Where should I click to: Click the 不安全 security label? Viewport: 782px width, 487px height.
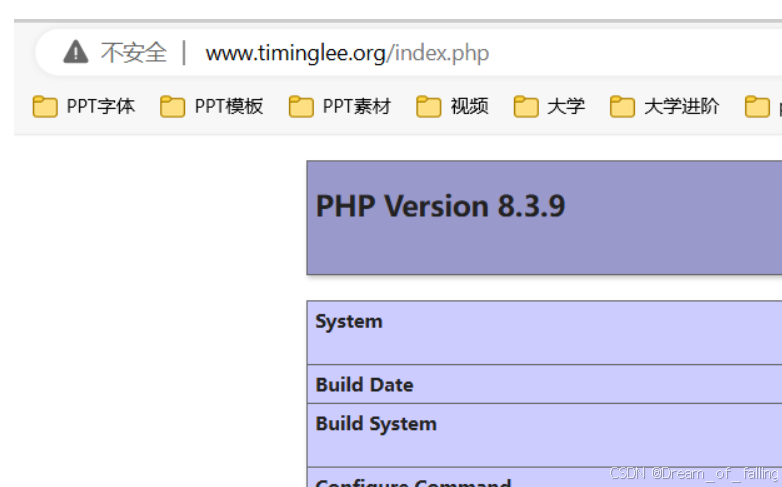pyautogui.click(x=133, y=53)
